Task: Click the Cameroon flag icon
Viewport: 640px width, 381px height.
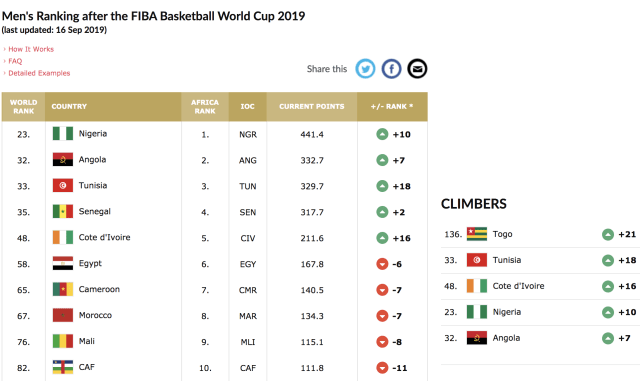Action: (x=63, y=289)
